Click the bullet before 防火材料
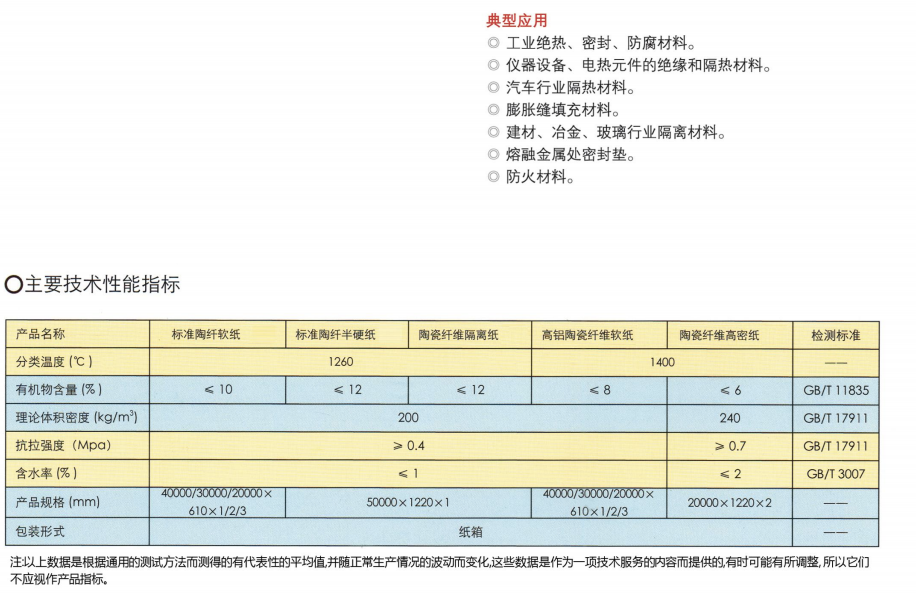The image size is (916, 593). [493, 177]
